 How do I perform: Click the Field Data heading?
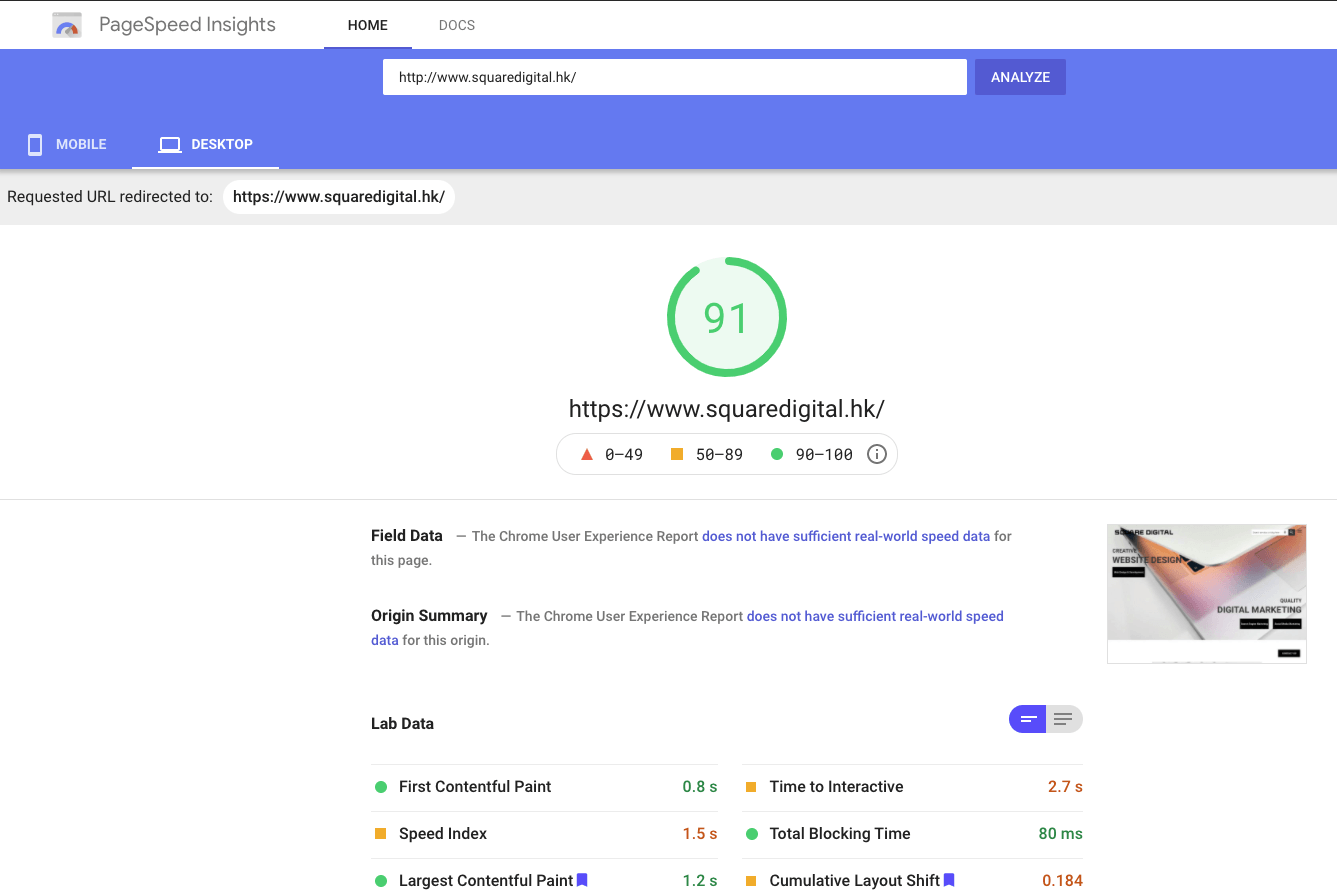coord(407,536)
